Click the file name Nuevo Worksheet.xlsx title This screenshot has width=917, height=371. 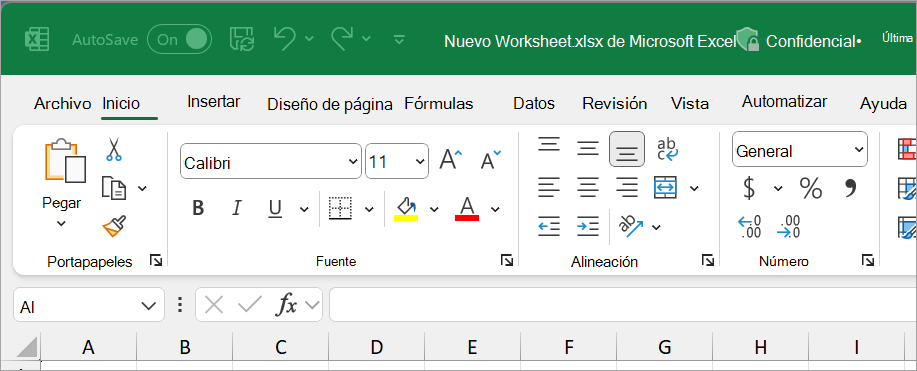point(590,42)
